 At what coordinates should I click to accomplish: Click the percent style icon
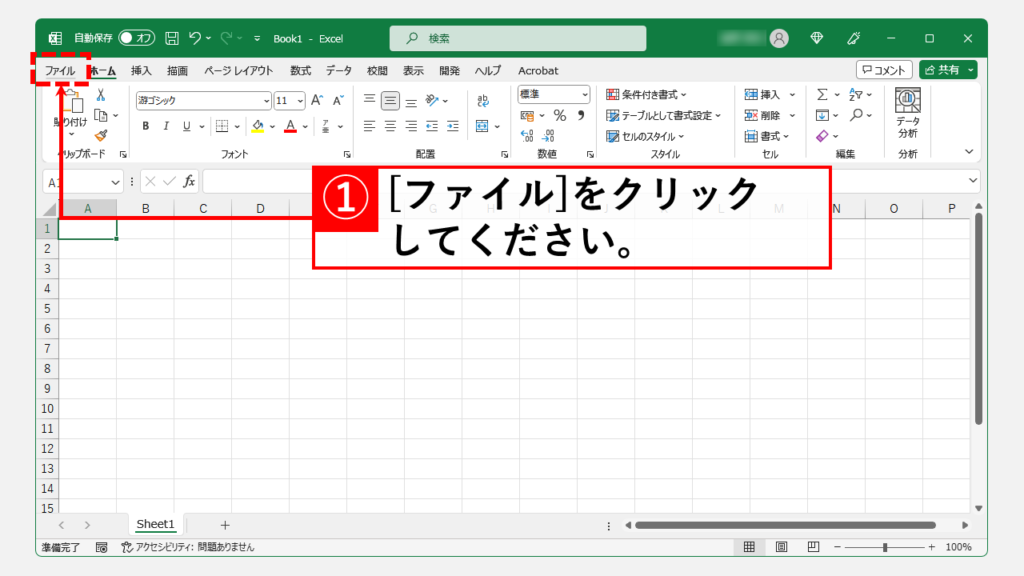tap(559, 116)
